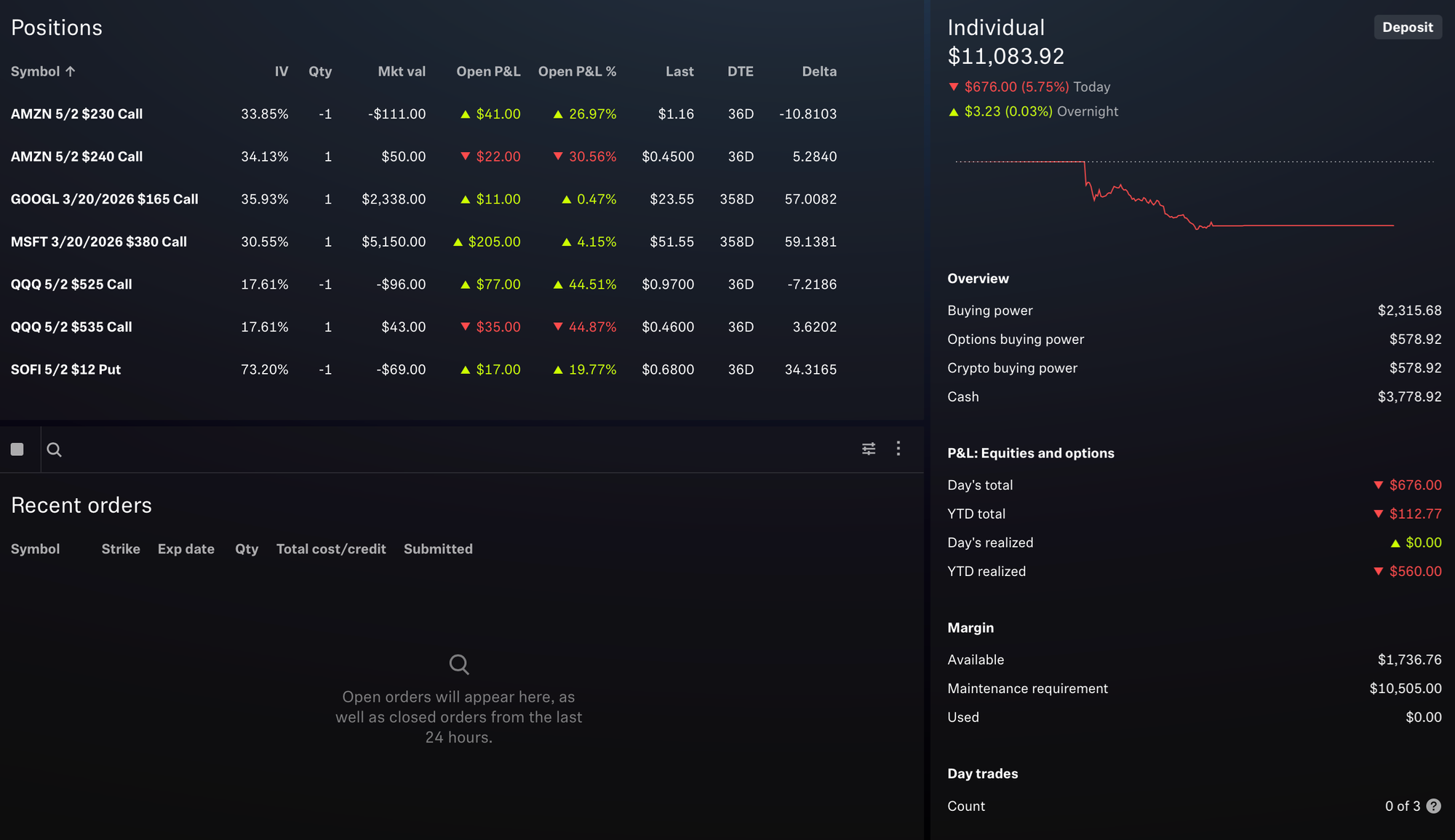The image size is (1455, 840).
Task: Click the Recent orders panel heading
Action: pyautogui.click(x=81, y=505)
